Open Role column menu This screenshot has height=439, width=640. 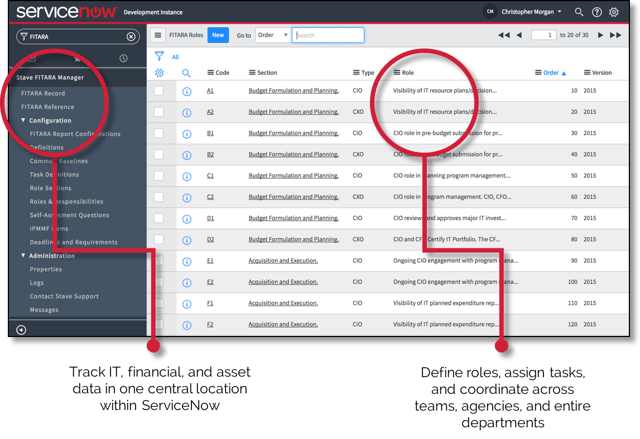click(x=397, y=73)
